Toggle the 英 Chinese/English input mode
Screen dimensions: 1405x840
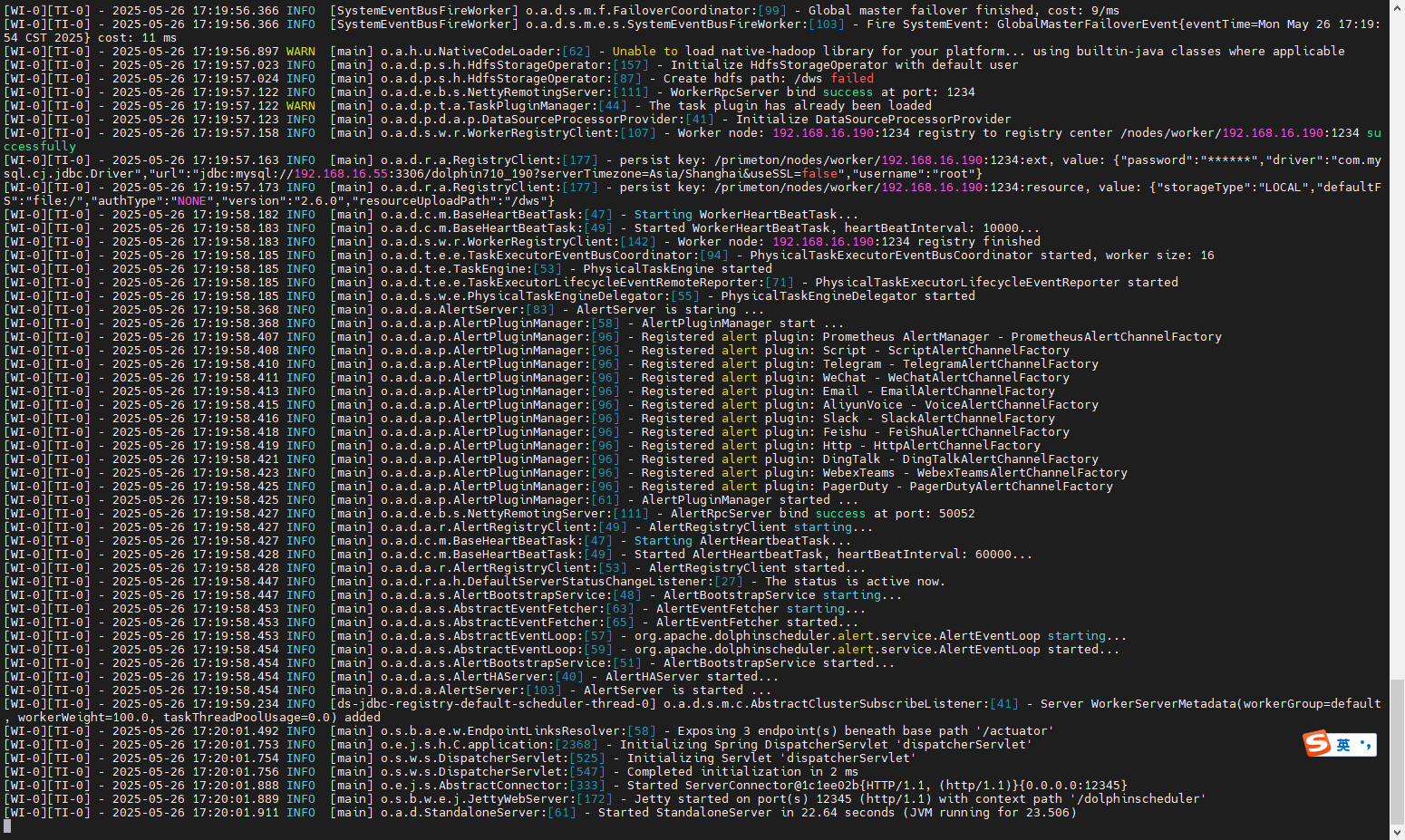[1343, 745]
